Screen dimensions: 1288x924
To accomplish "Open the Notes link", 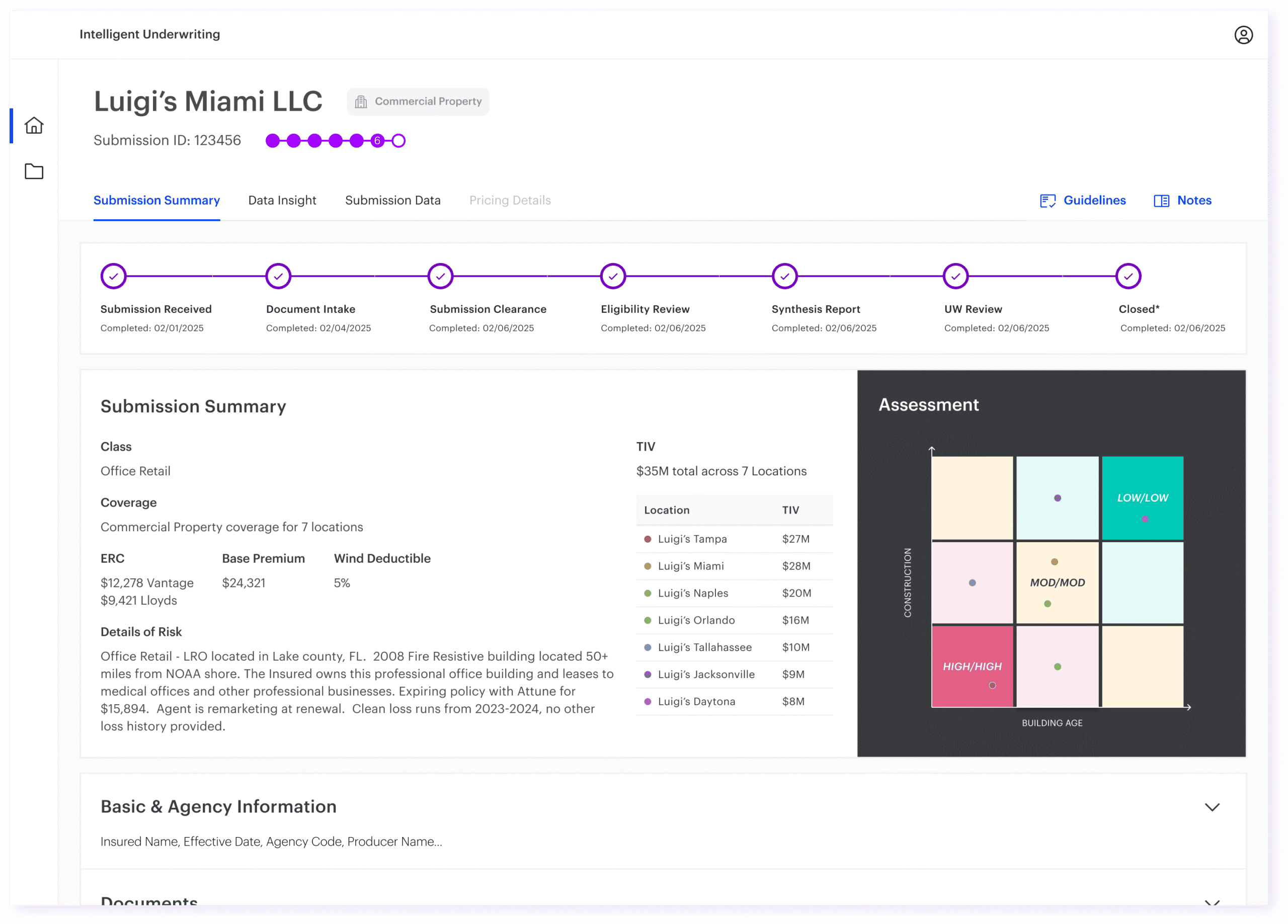I will click(x=1194, y=201).
